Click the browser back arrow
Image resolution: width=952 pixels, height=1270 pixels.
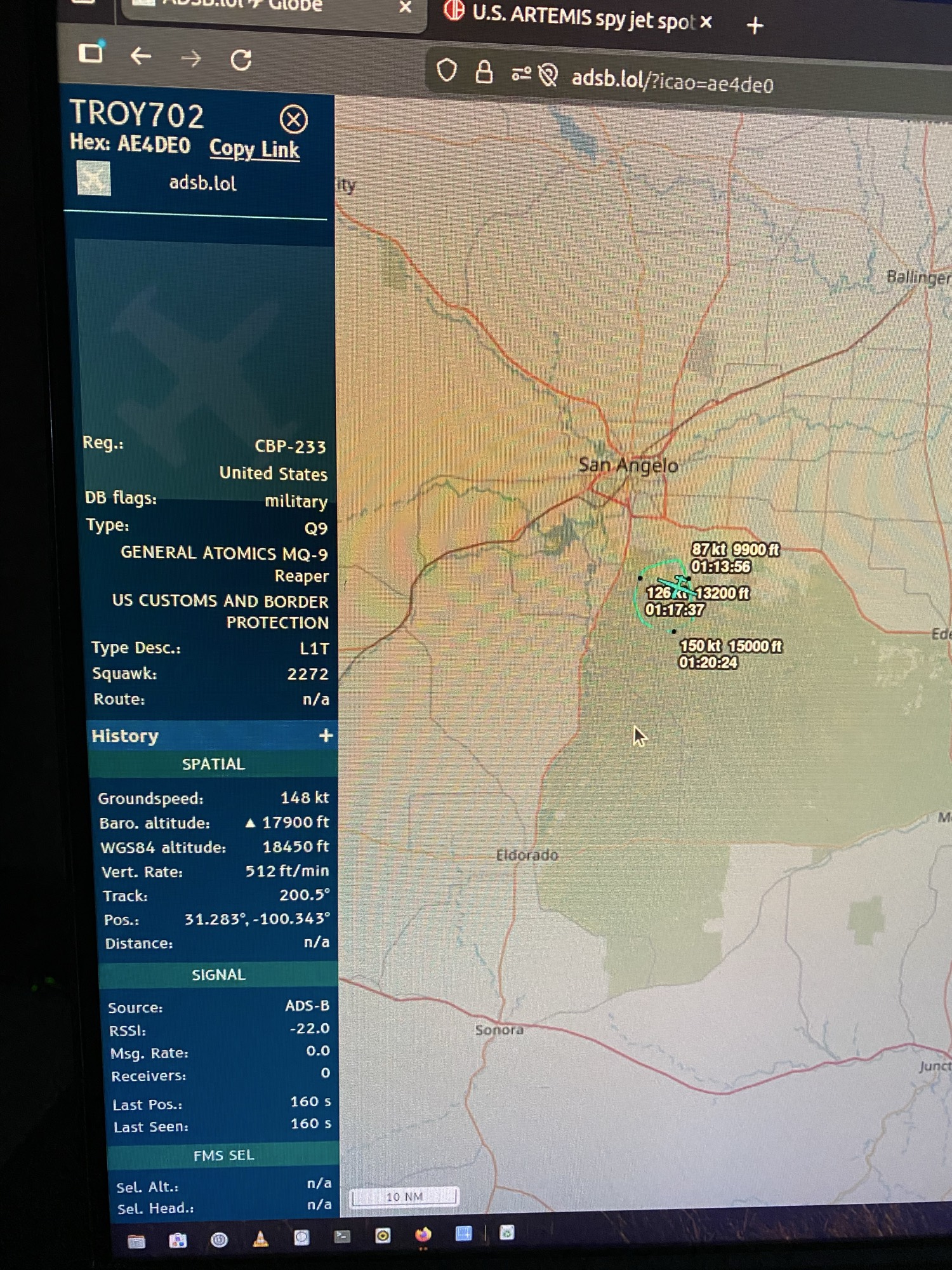tap(141, 57)
